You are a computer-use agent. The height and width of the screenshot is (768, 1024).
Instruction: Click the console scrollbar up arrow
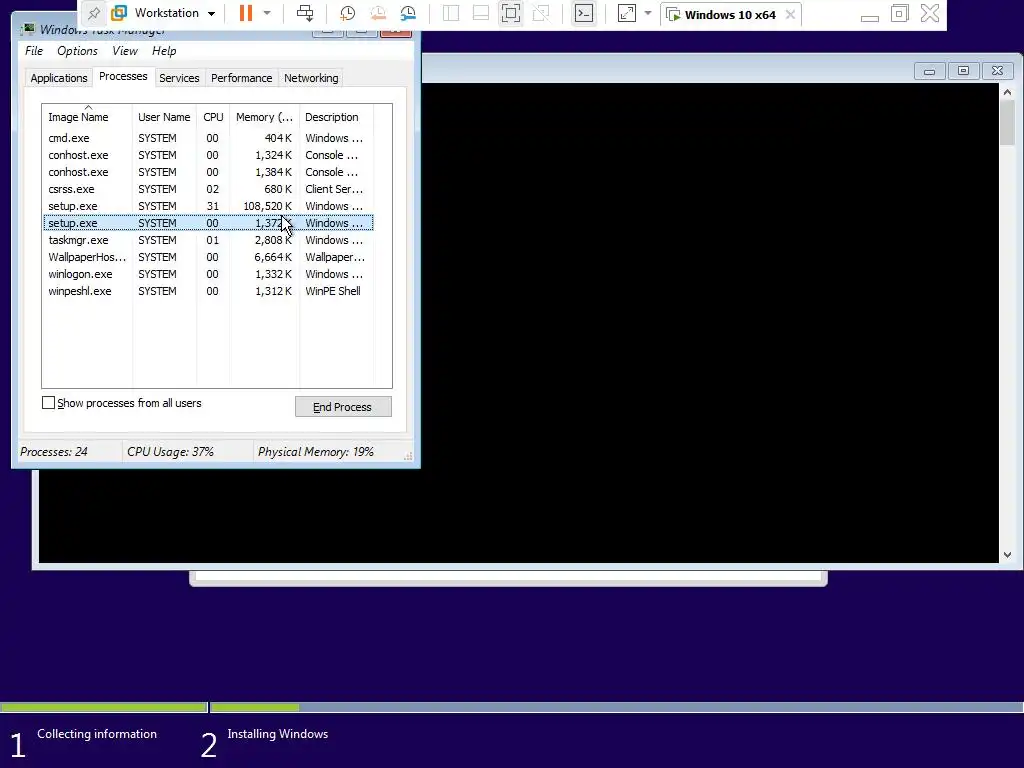click(1007, 93)
